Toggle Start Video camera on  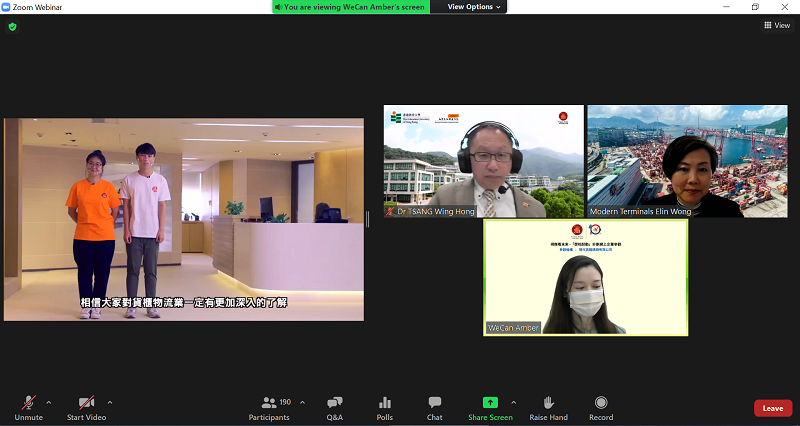[x=86, y=407]
